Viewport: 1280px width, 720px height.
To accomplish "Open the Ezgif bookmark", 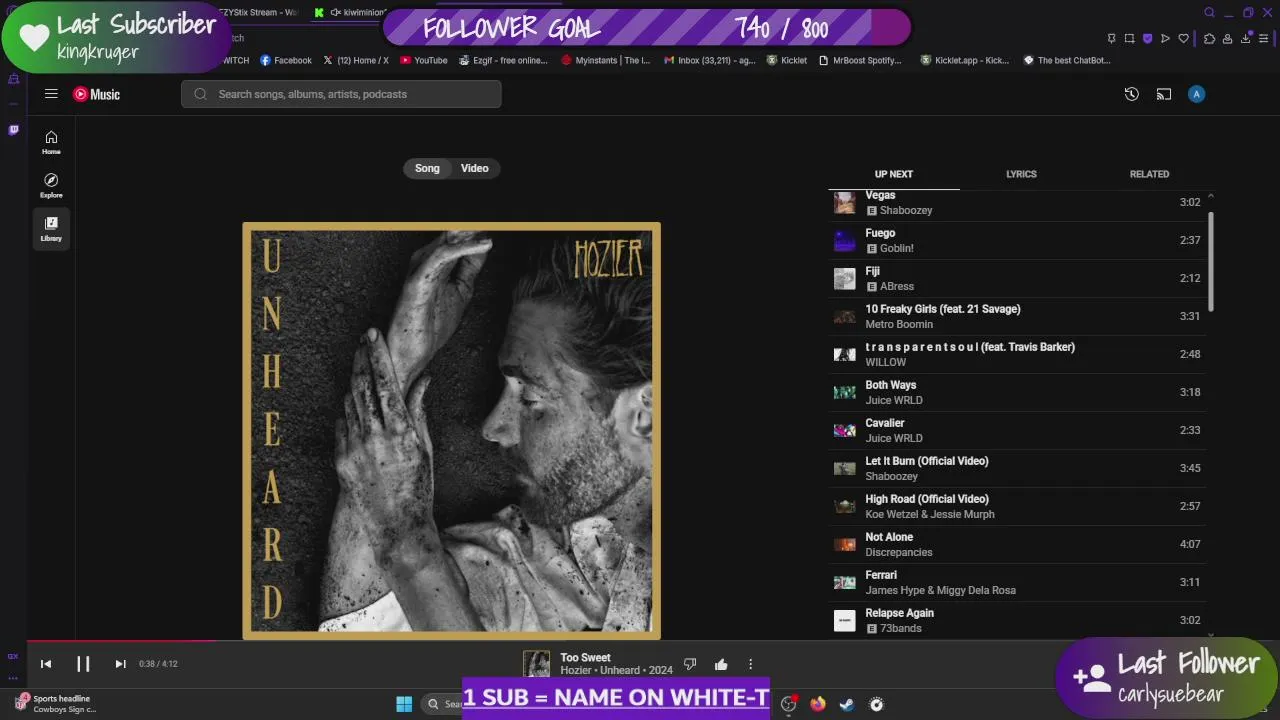I will 504,60.
